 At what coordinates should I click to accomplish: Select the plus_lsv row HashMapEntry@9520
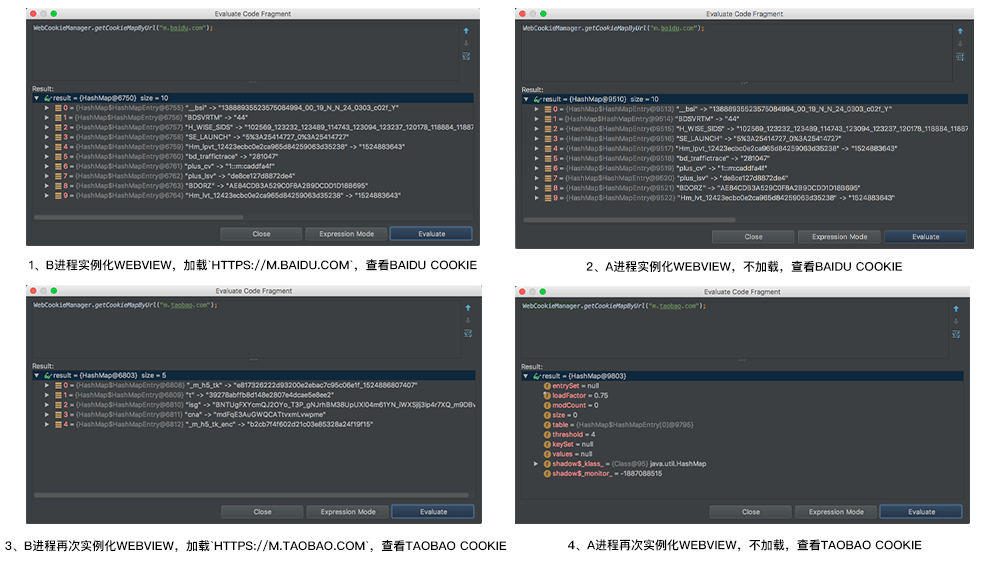pyautogui.click(x=745, y=178)
